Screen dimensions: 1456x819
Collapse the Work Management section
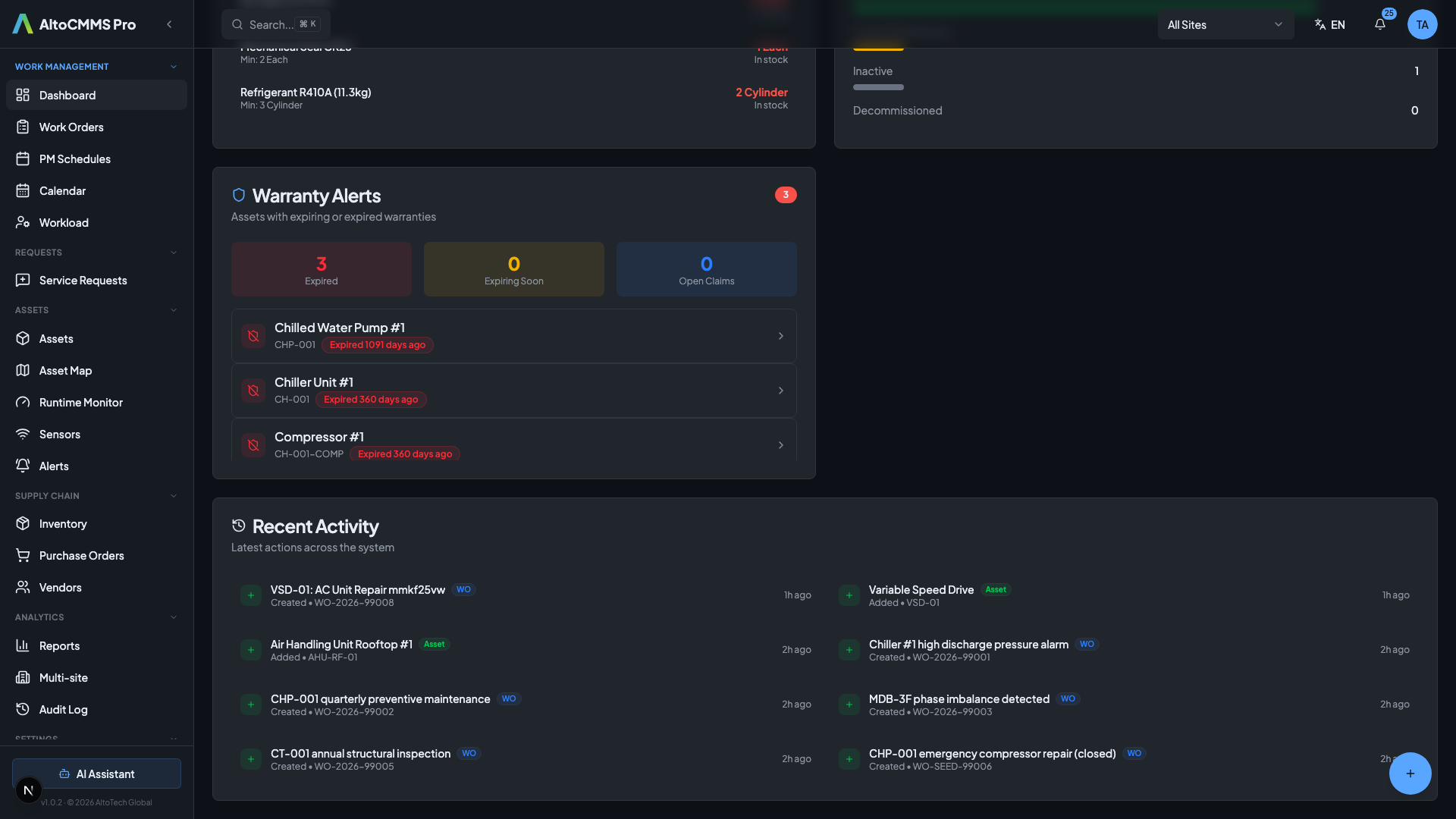(x=174, y=67)
